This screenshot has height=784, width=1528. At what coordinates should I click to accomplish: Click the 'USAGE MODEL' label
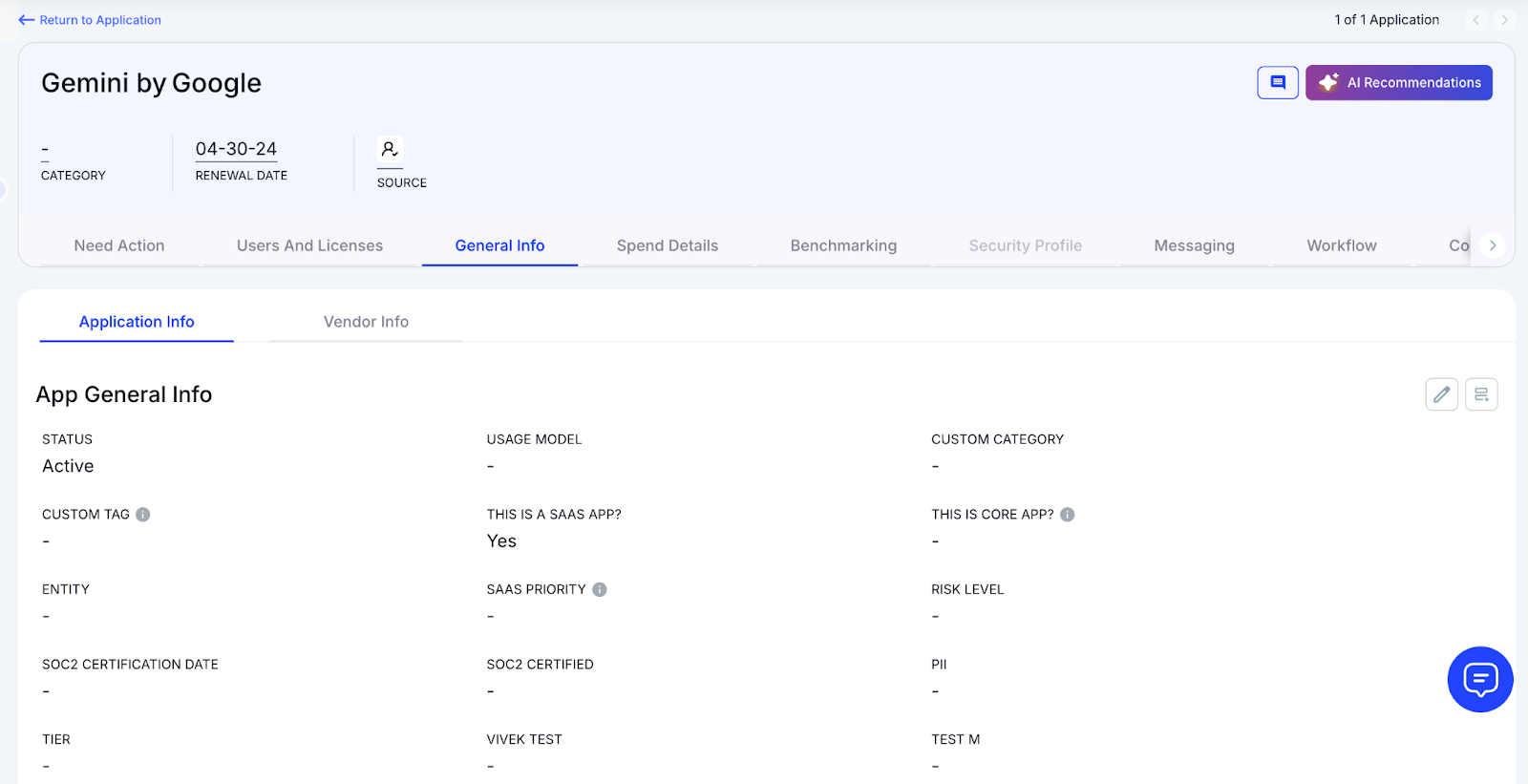point(534,439)
